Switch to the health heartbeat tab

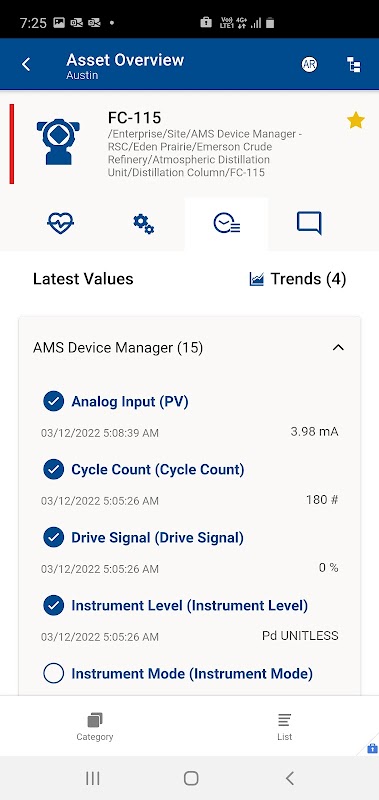point(61,223)
